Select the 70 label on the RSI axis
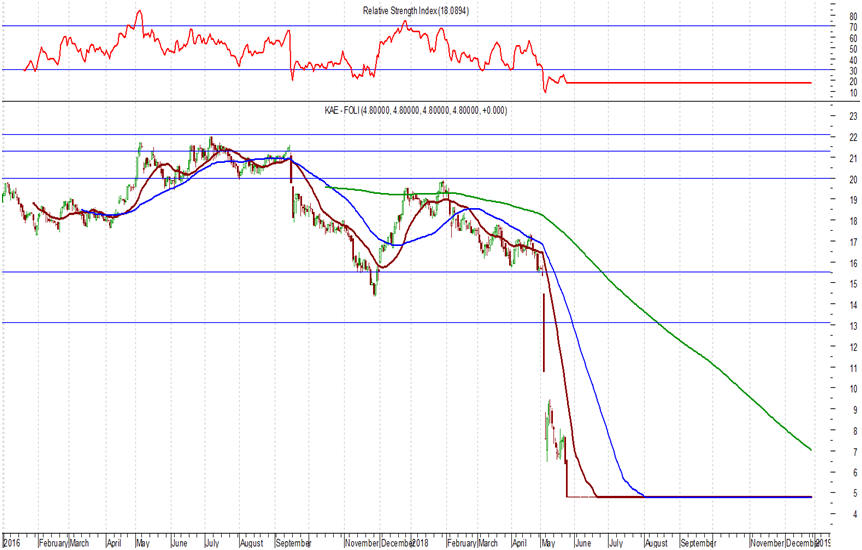862x550 pixels. click(x=853, y=28)
